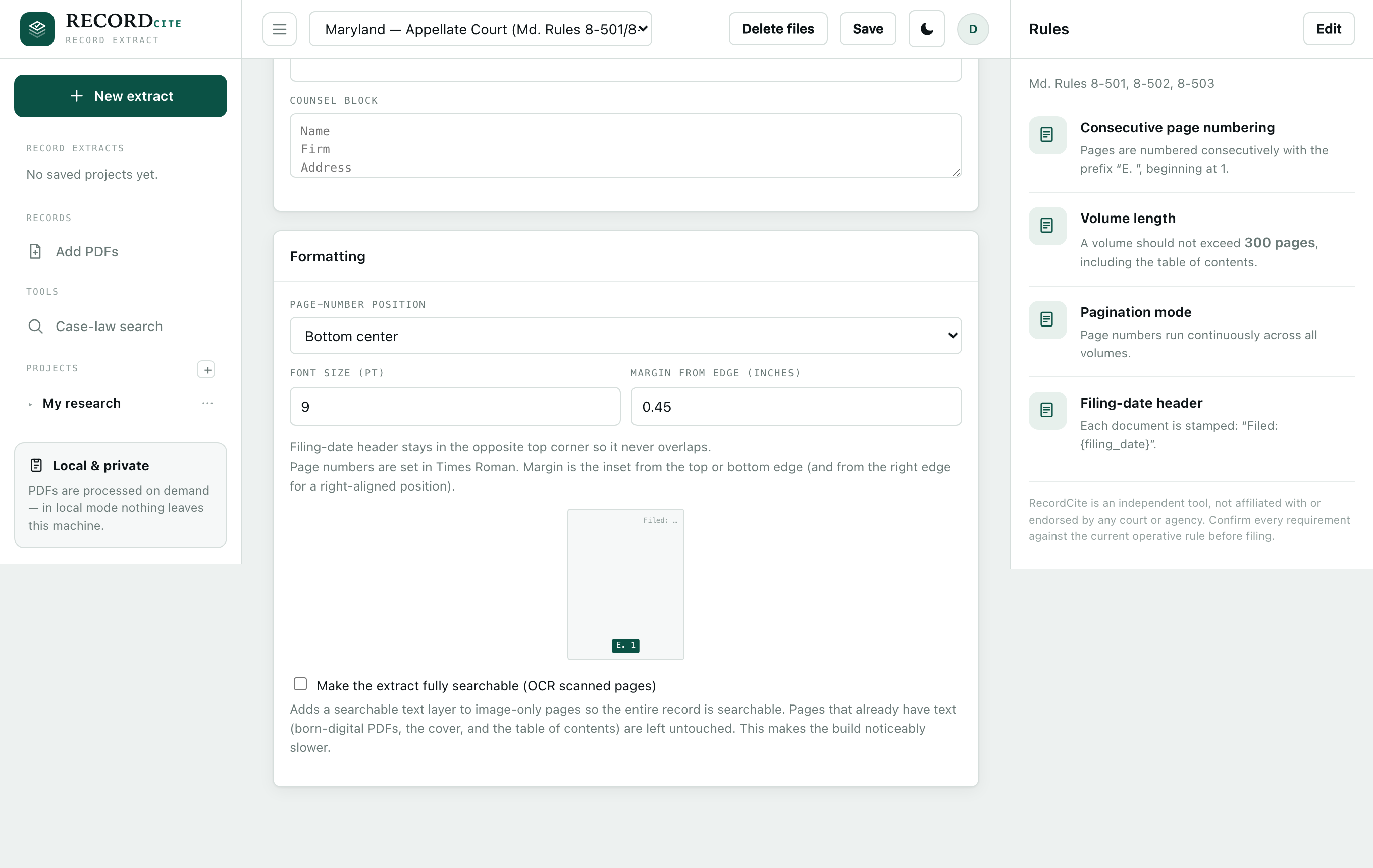This screenshot has height=868, width=1373.
Task: Click the New extract button
Action: [x=120, y=96]
